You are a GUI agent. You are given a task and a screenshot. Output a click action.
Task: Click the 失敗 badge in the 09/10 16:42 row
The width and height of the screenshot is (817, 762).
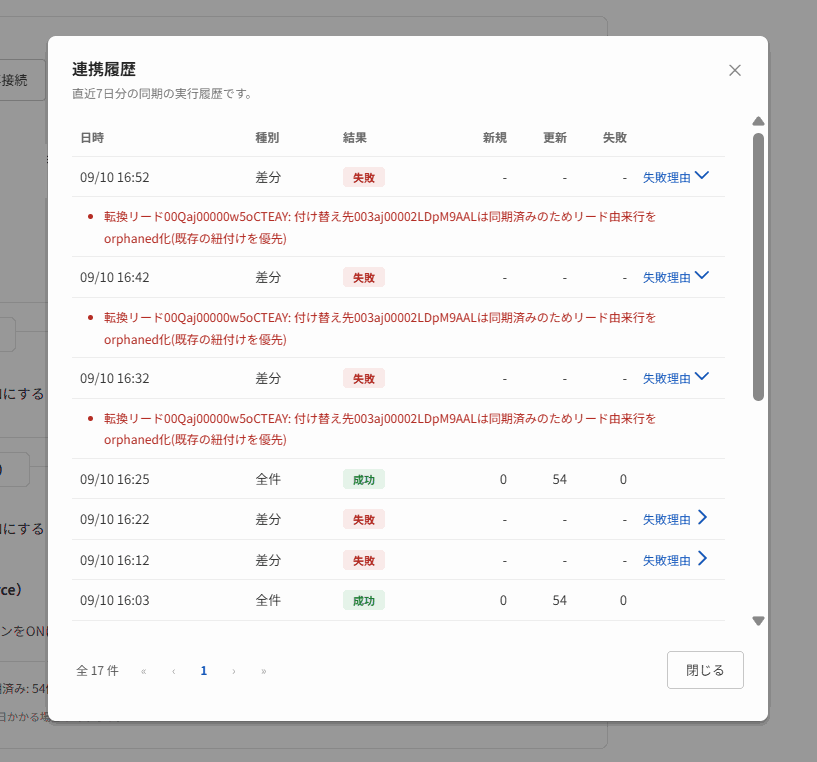click(x=364, y=277)
